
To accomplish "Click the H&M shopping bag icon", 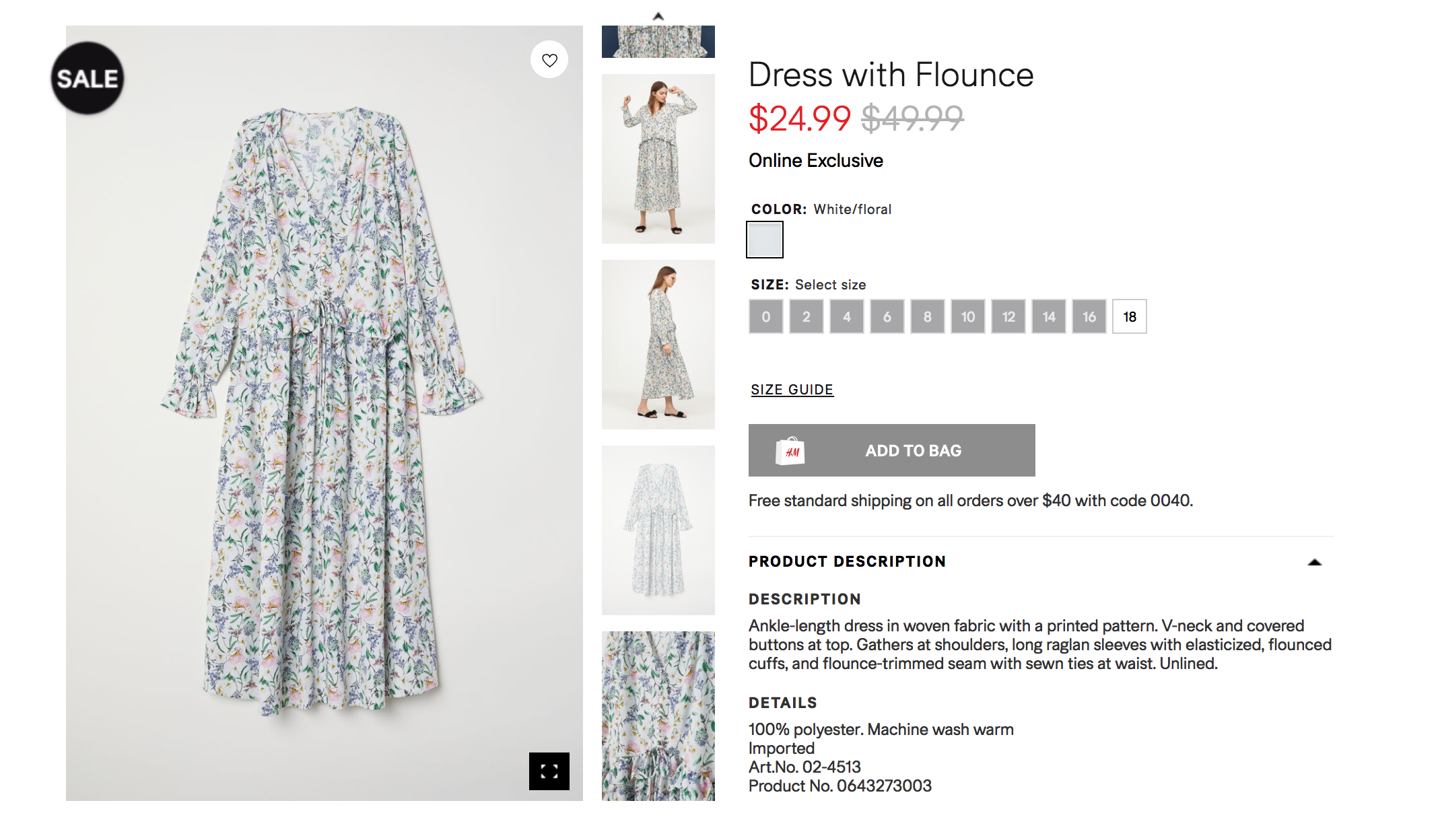I will [790, 451].
